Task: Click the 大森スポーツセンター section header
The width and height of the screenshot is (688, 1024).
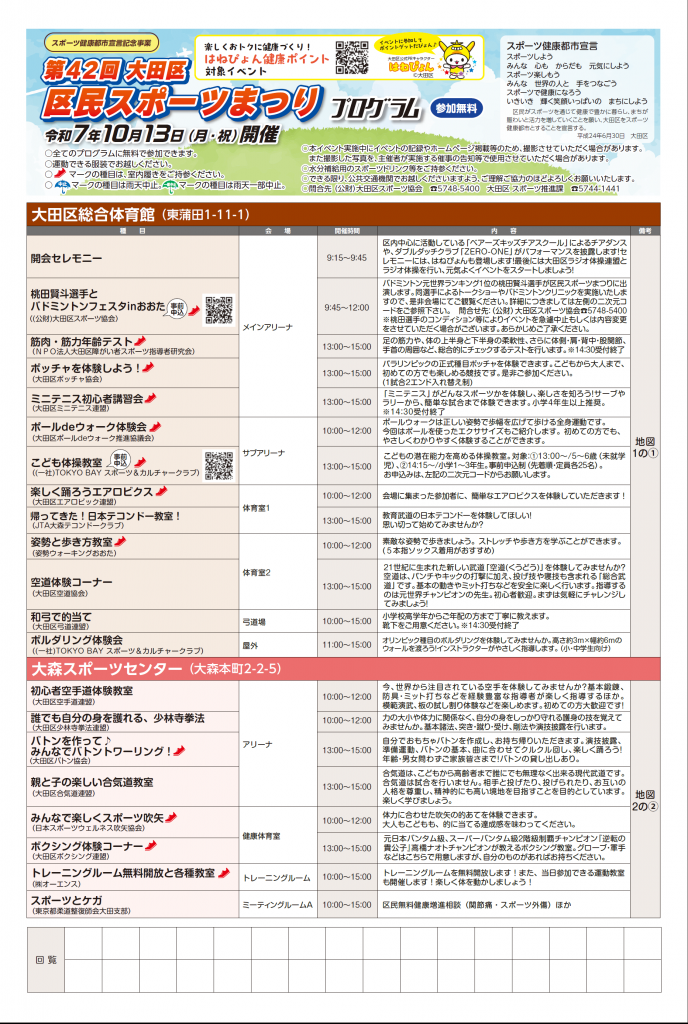Action: click(x=343, y=669)
